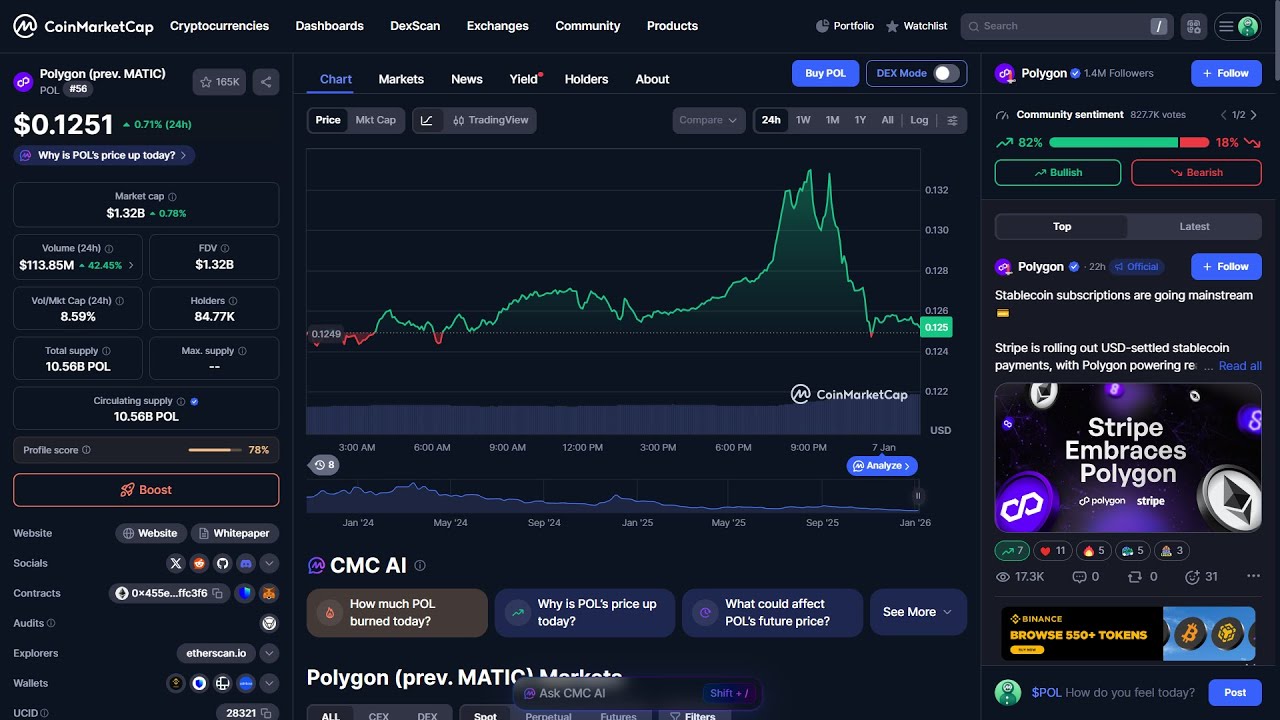The image size is (1280, 720).
Task: React with heart emoji showing 11
Action: coord(1052,550)
